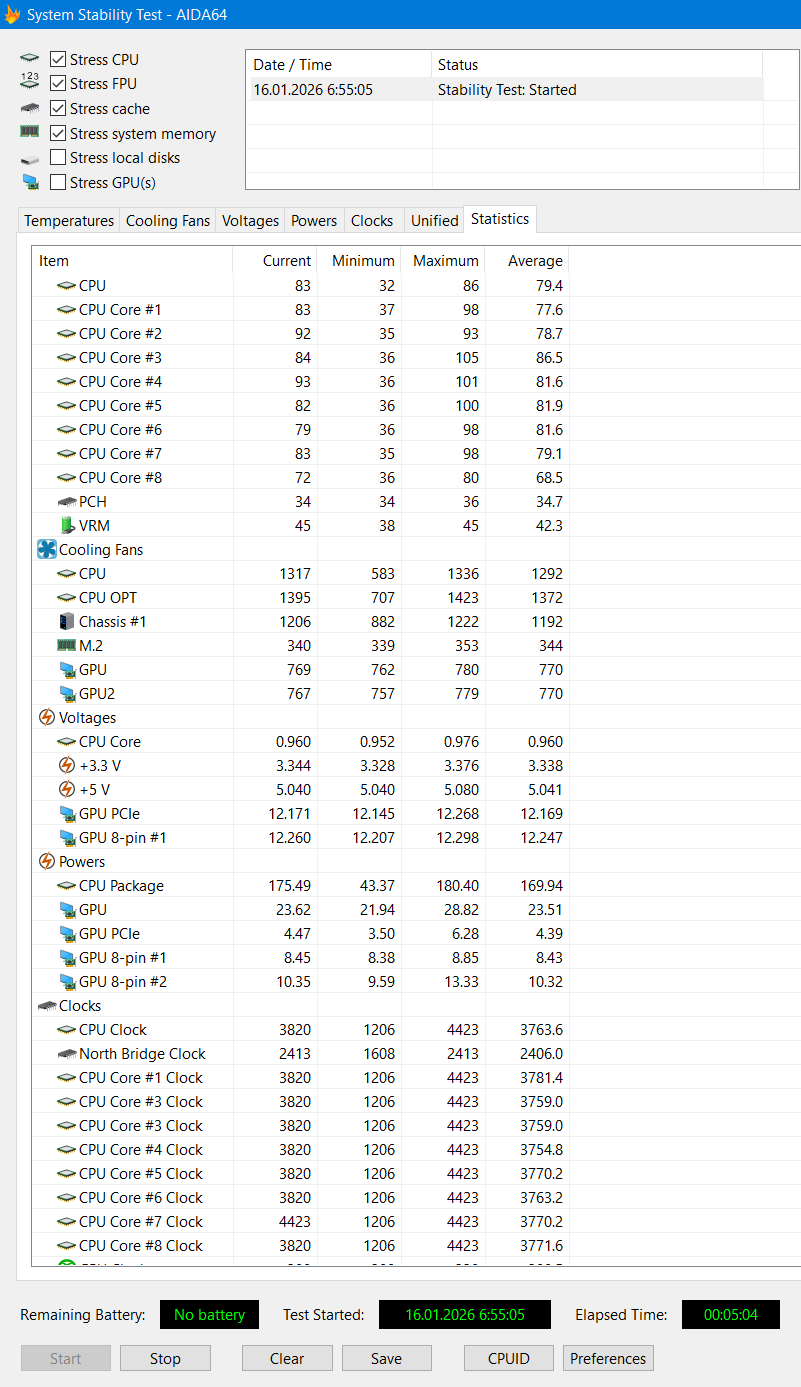
Task: Select the CPU Core #4 temperature row
Action: [301, 381]
